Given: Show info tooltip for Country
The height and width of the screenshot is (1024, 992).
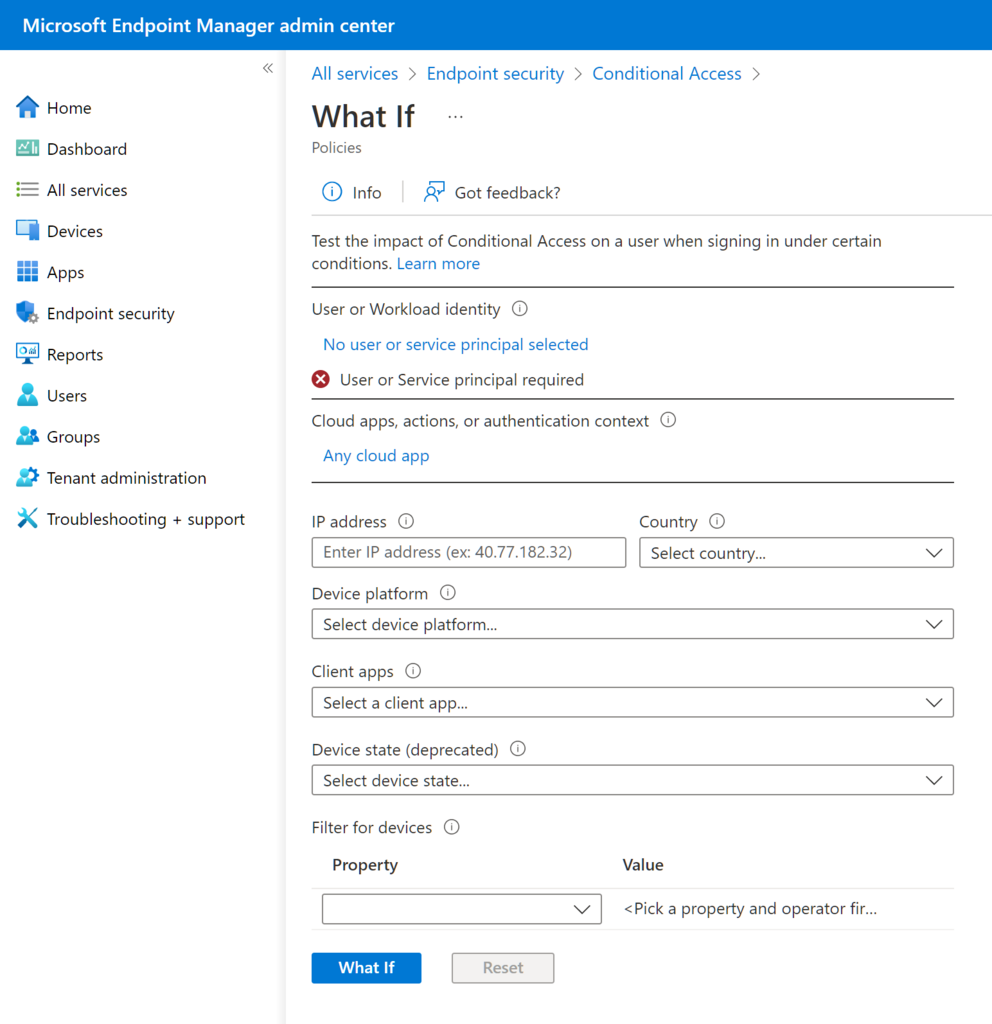Looking at the screenshot, I should coord(717,521).
